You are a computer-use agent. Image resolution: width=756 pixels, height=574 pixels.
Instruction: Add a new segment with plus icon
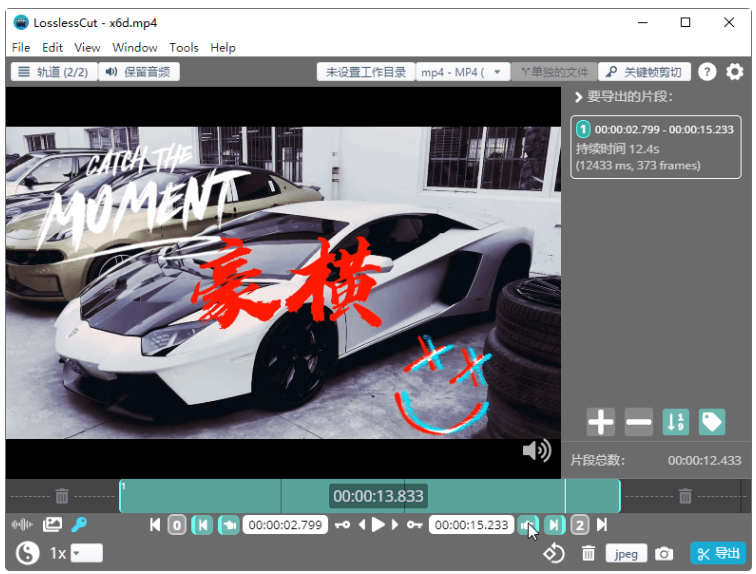pyautogui.click(x=600, y=422)
